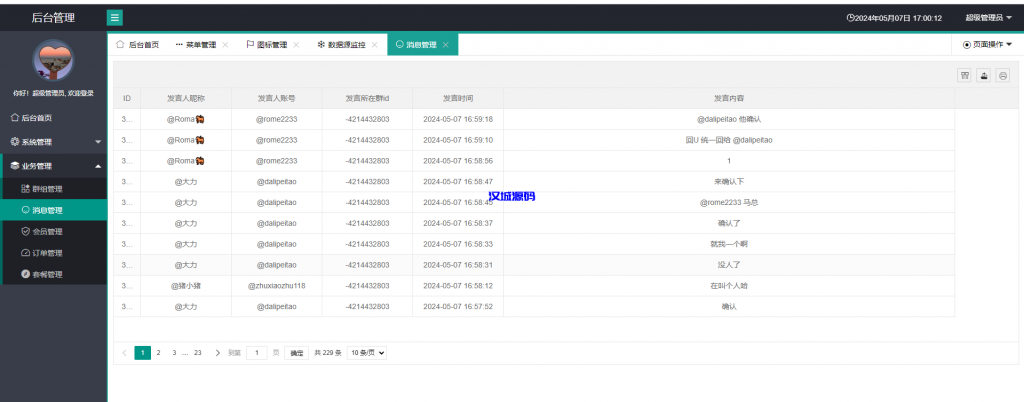Open the 10 条/页 page size selector
This screenshot has height=402, width=1024.
(367, 353)
